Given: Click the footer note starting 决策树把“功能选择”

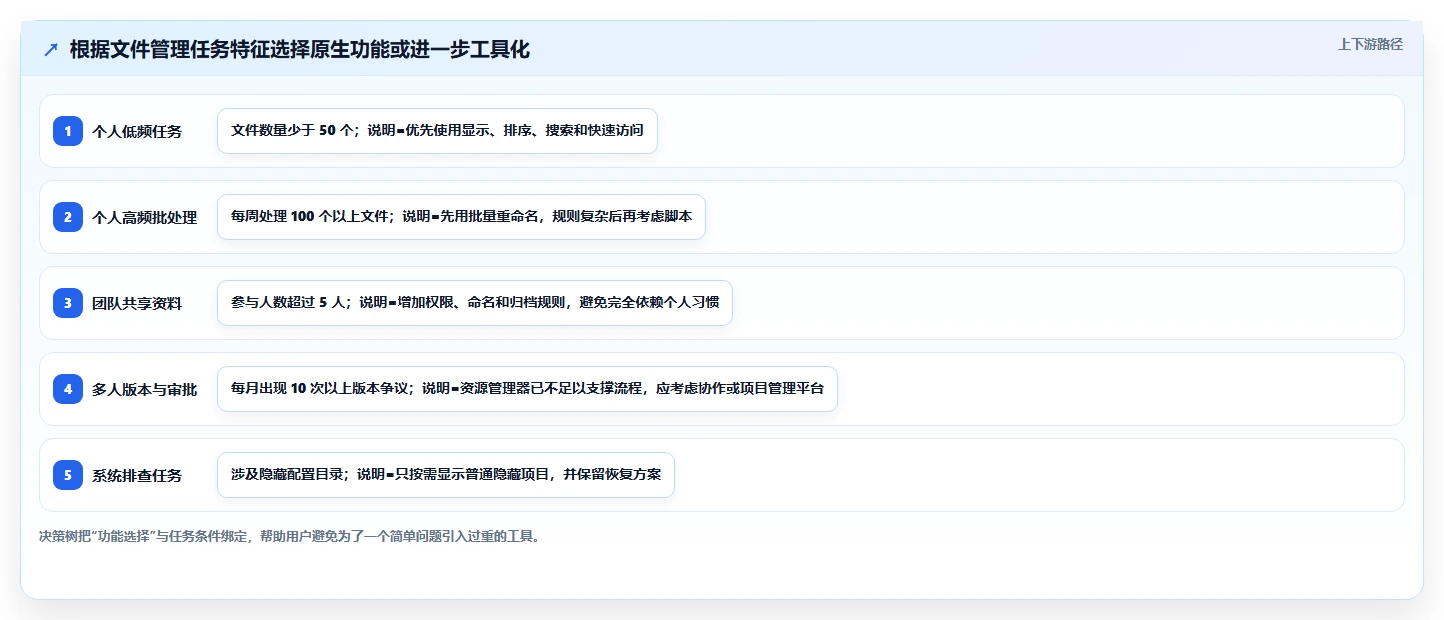Looking at the screenshot, I should [290, 536].
